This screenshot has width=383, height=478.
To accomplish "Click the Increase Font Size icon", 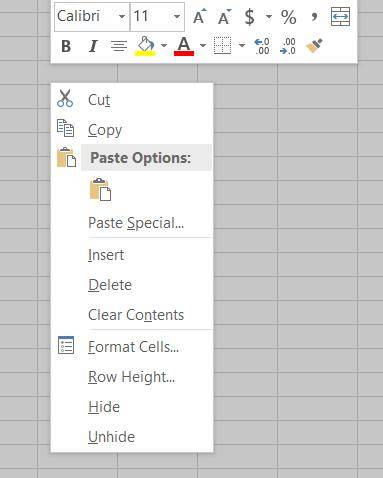I will click(x=200, y=16).
